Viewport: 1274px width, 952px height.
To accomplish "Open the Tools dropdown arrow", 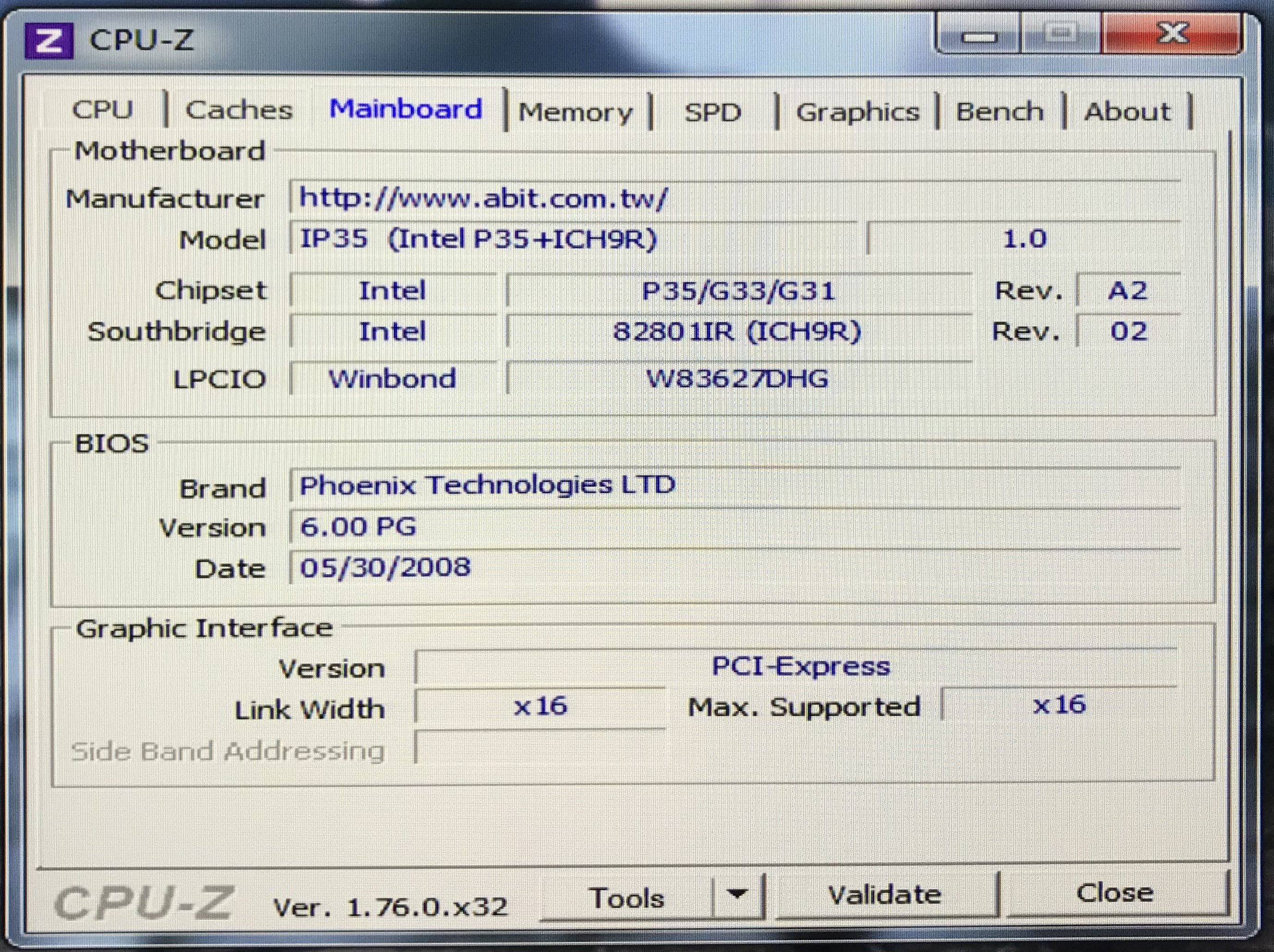I will coord(737,894).
